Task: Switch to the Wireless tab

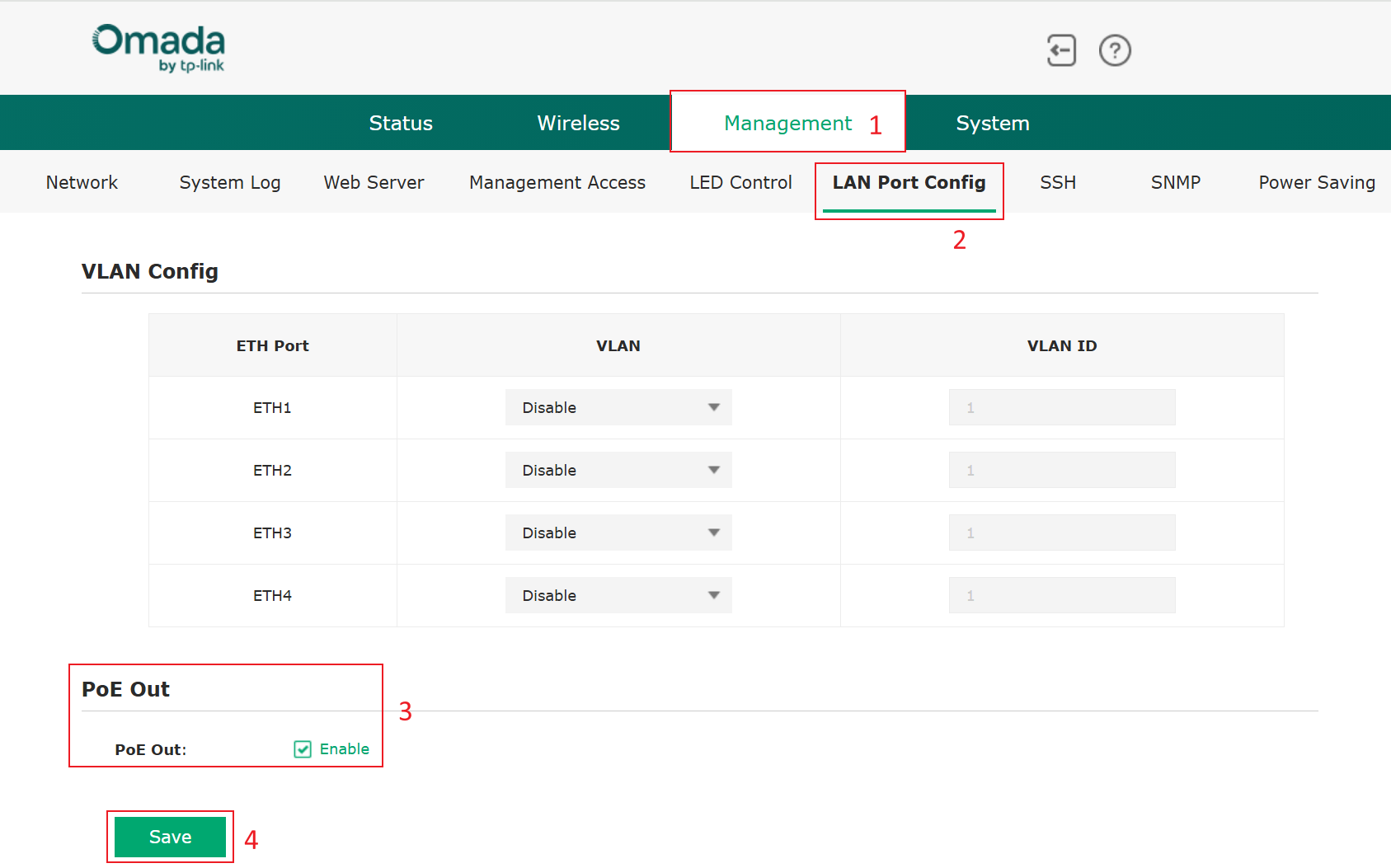Action: [578, 122]
